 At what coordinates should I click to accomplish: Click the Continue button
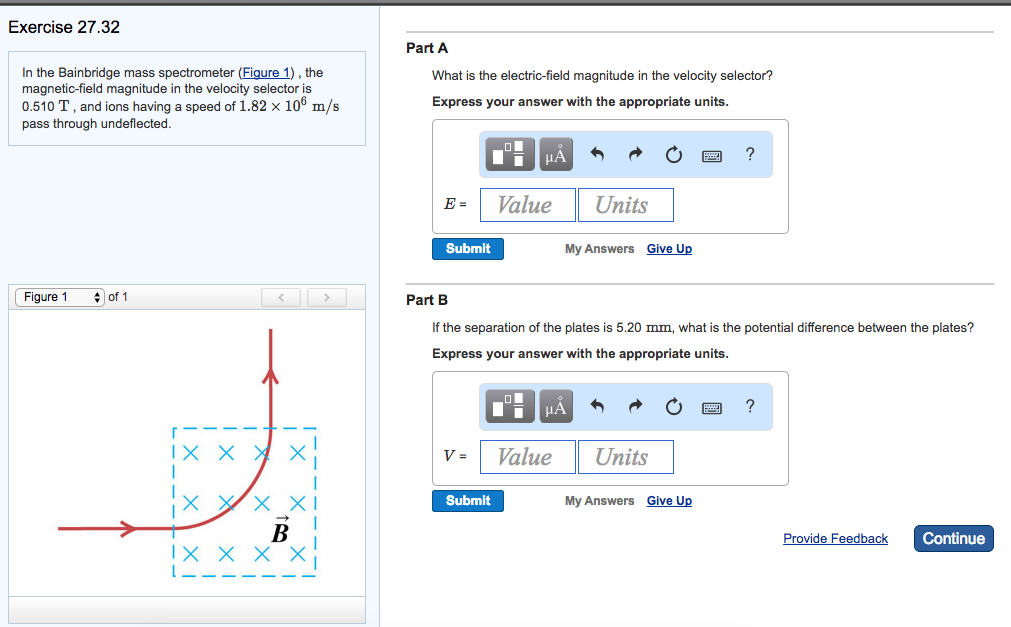952,538
